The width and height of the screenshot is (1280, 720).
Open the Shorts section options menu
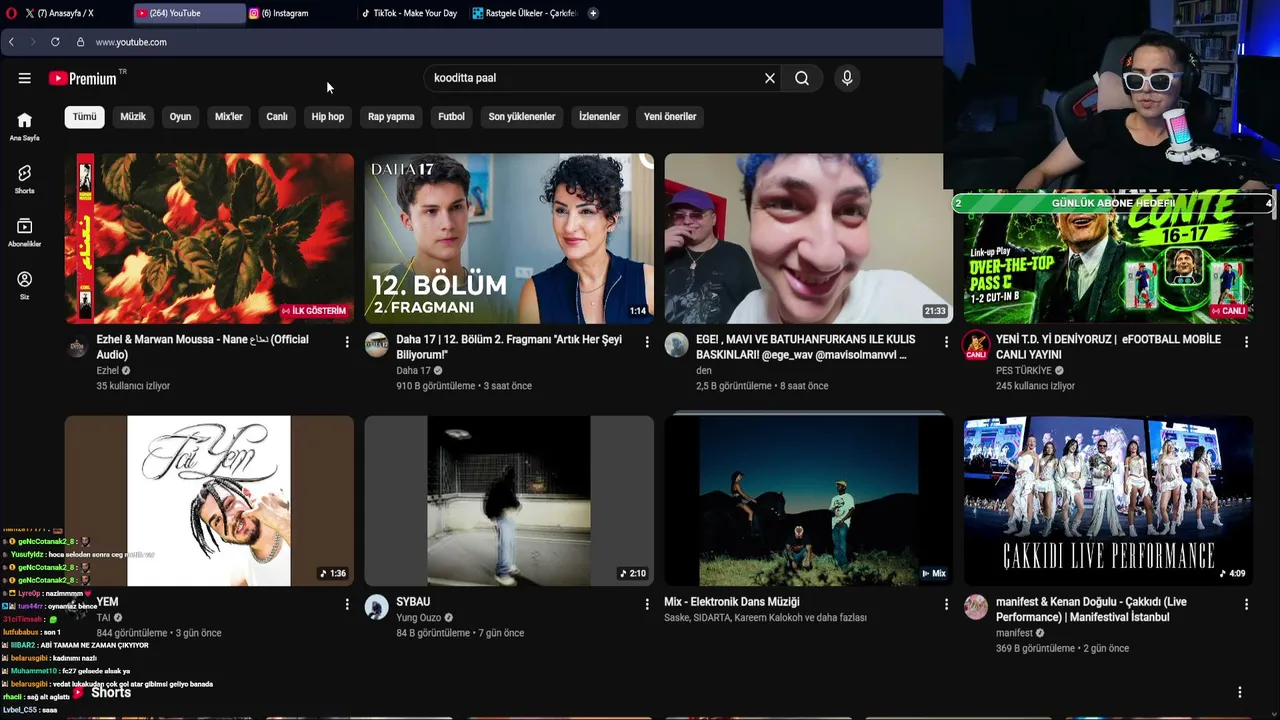1240,692
